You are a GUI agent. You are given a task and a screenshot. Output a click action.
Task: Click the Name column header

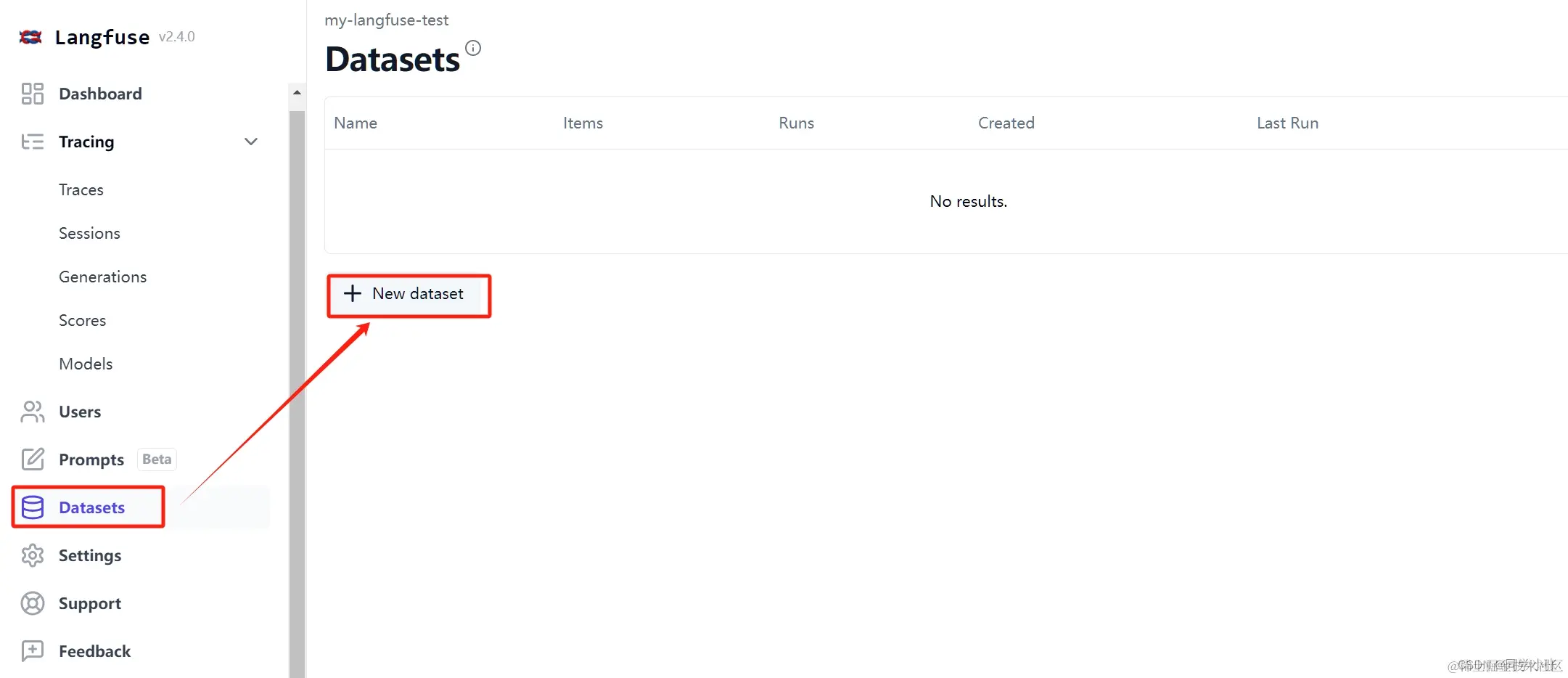point(356,123)
